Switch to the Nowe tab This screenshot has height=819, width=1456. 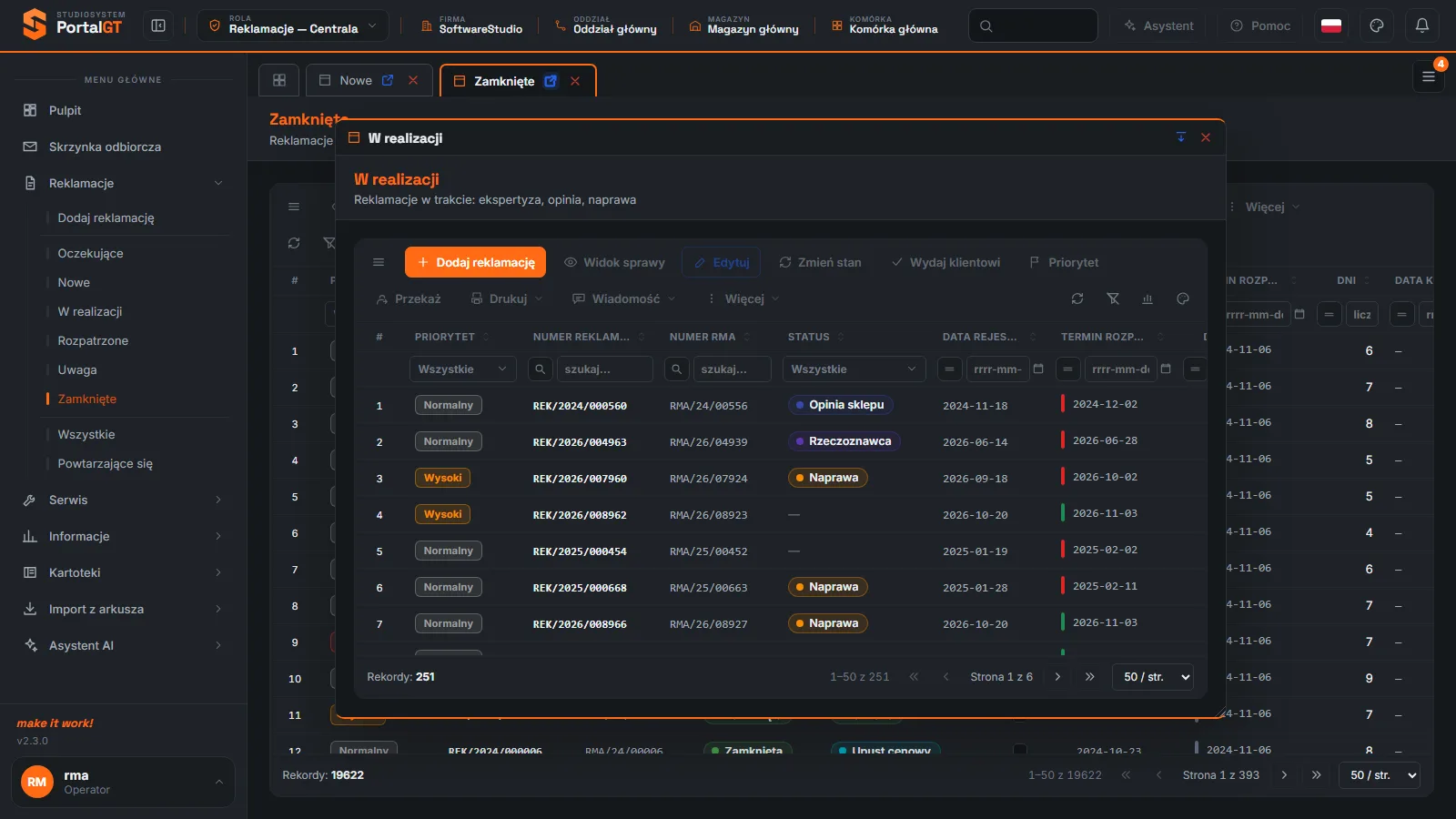tap(355, 80)
